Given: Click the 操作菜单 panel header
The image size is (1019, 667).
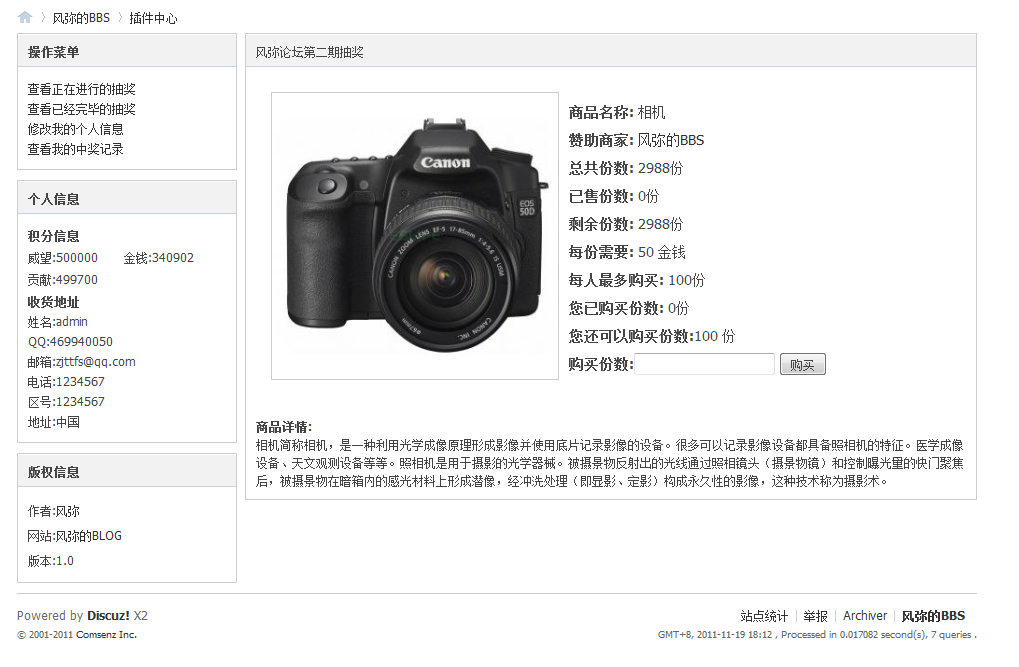Looking at the screenshot, I should (127, 51).
